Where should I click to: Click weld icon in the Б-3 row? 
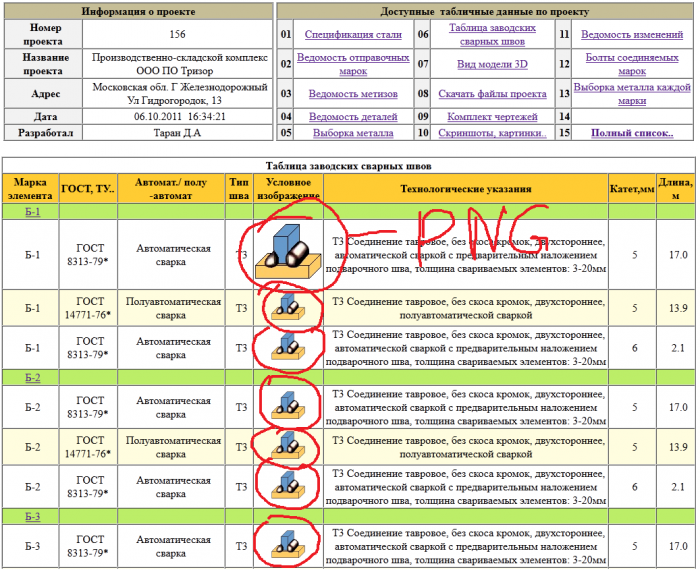pyautogui.click(x=288, y=544)
